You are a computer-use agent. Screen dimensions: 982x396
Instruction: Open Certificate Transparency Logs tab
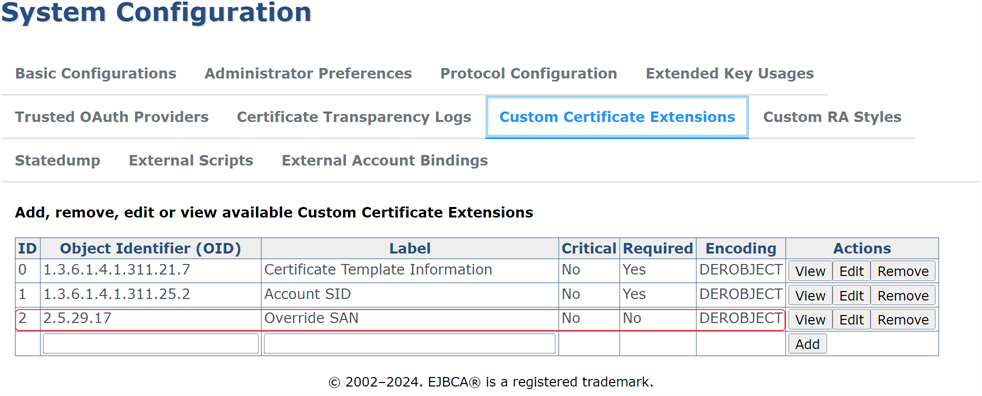[x=354, y=117]
